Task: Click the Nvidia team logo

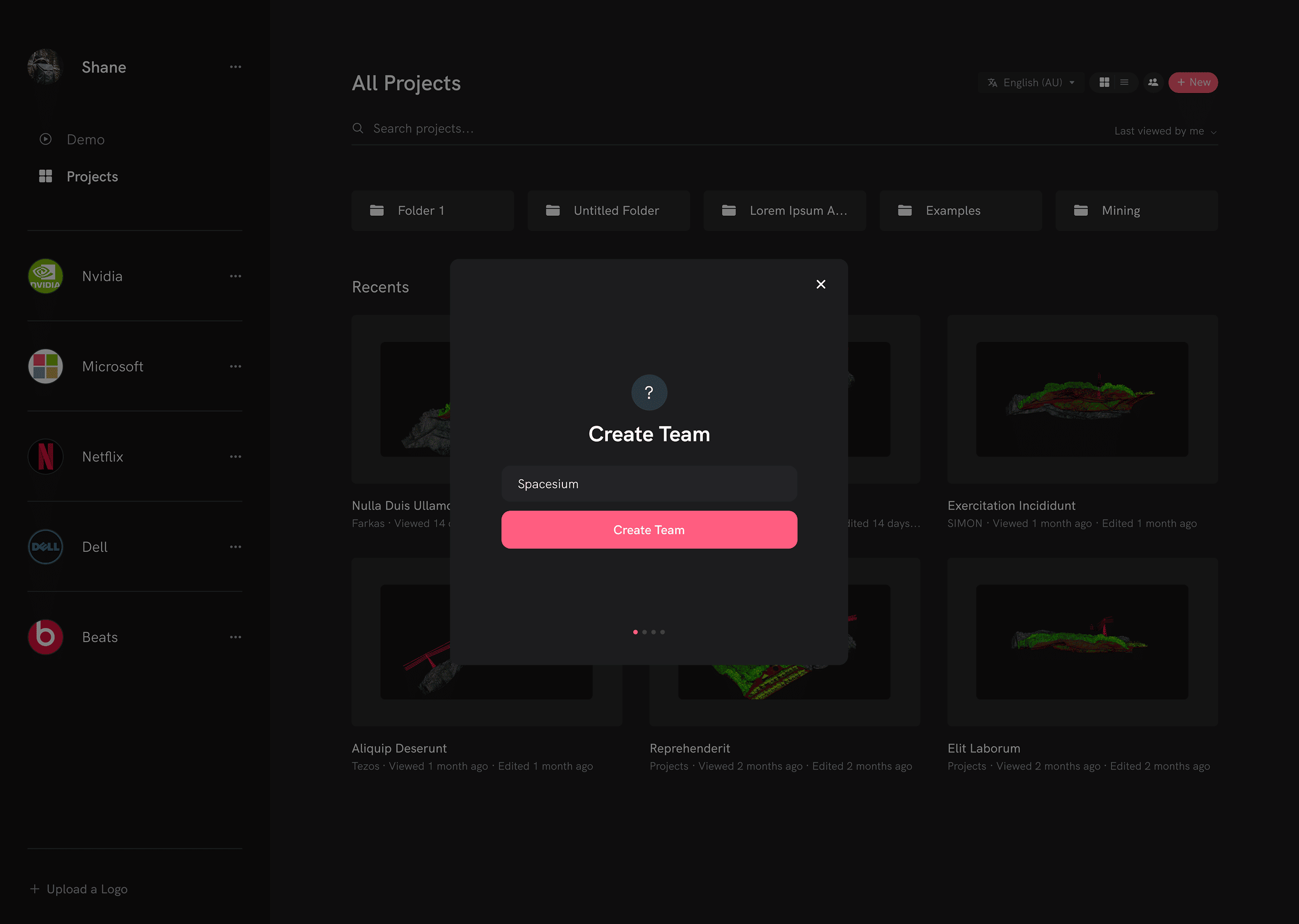Action: click(x=45, y=276)
